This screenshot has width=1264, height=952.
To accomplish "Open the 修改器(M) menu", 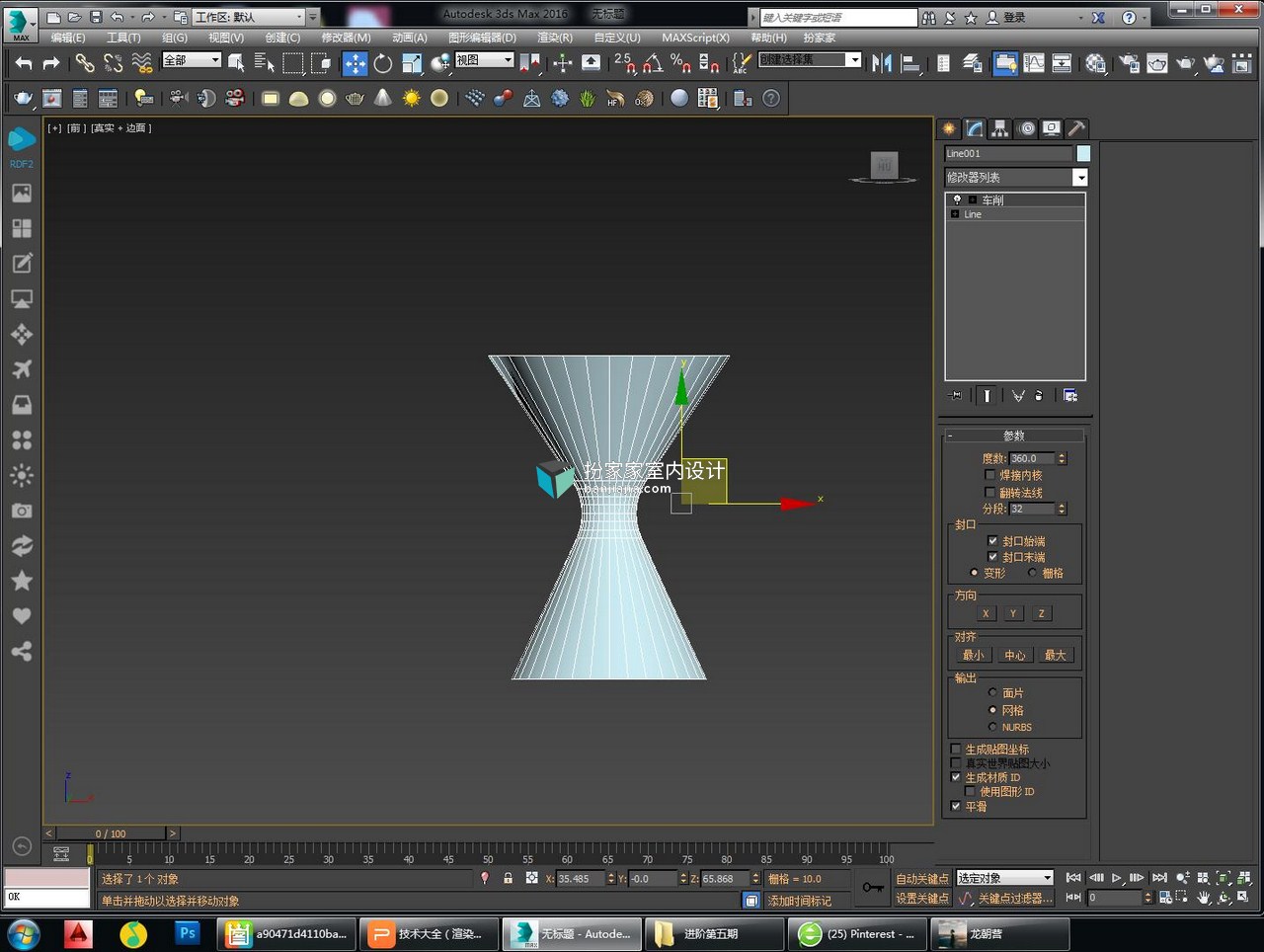I will coord(346,38).
